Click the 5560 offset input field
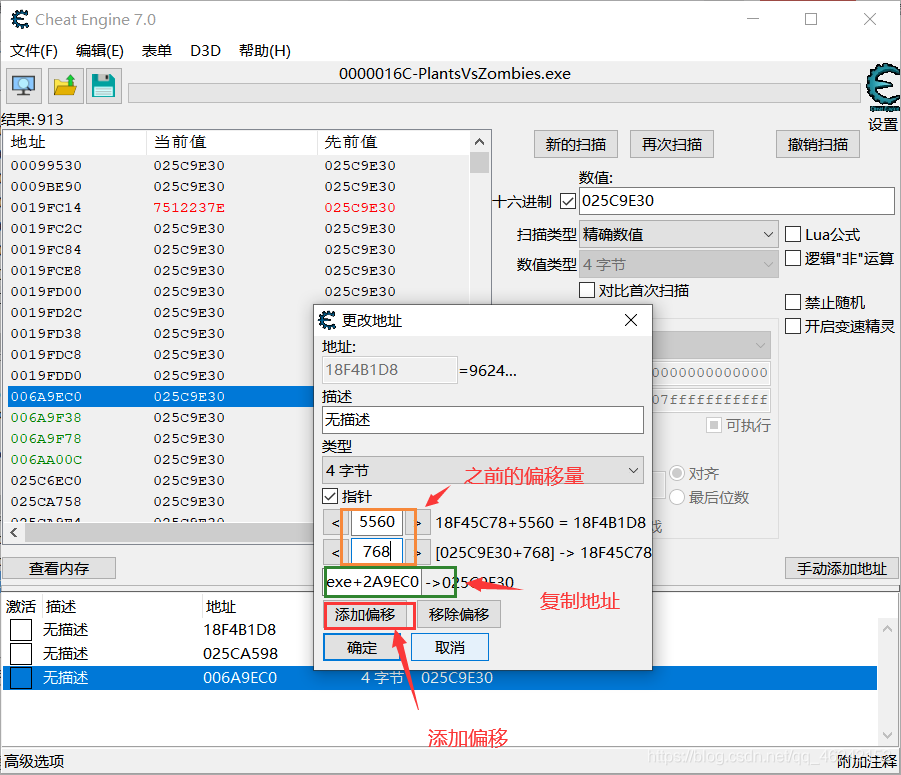 [x=377, y=522]
